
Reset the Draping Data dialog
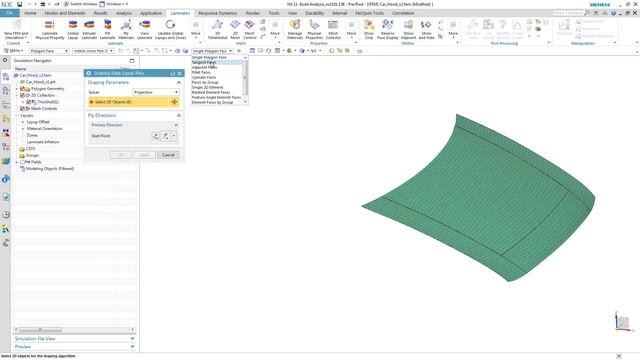tap(173, 73)
